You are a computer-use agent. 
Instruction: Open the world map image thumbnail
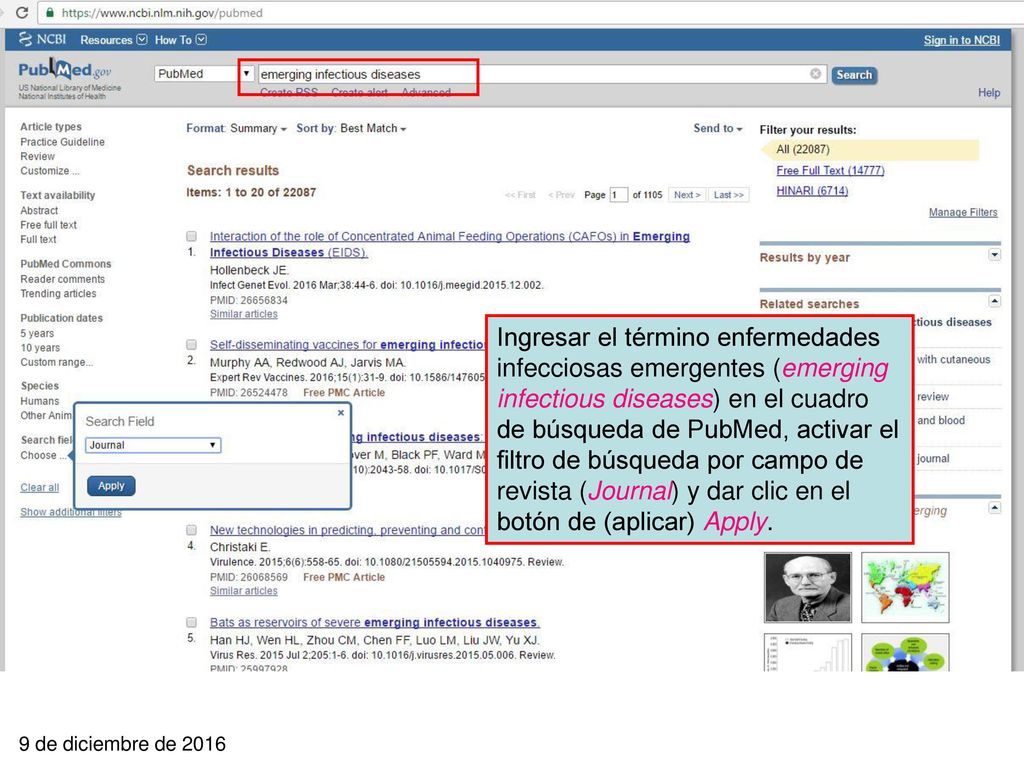[905, 588]
